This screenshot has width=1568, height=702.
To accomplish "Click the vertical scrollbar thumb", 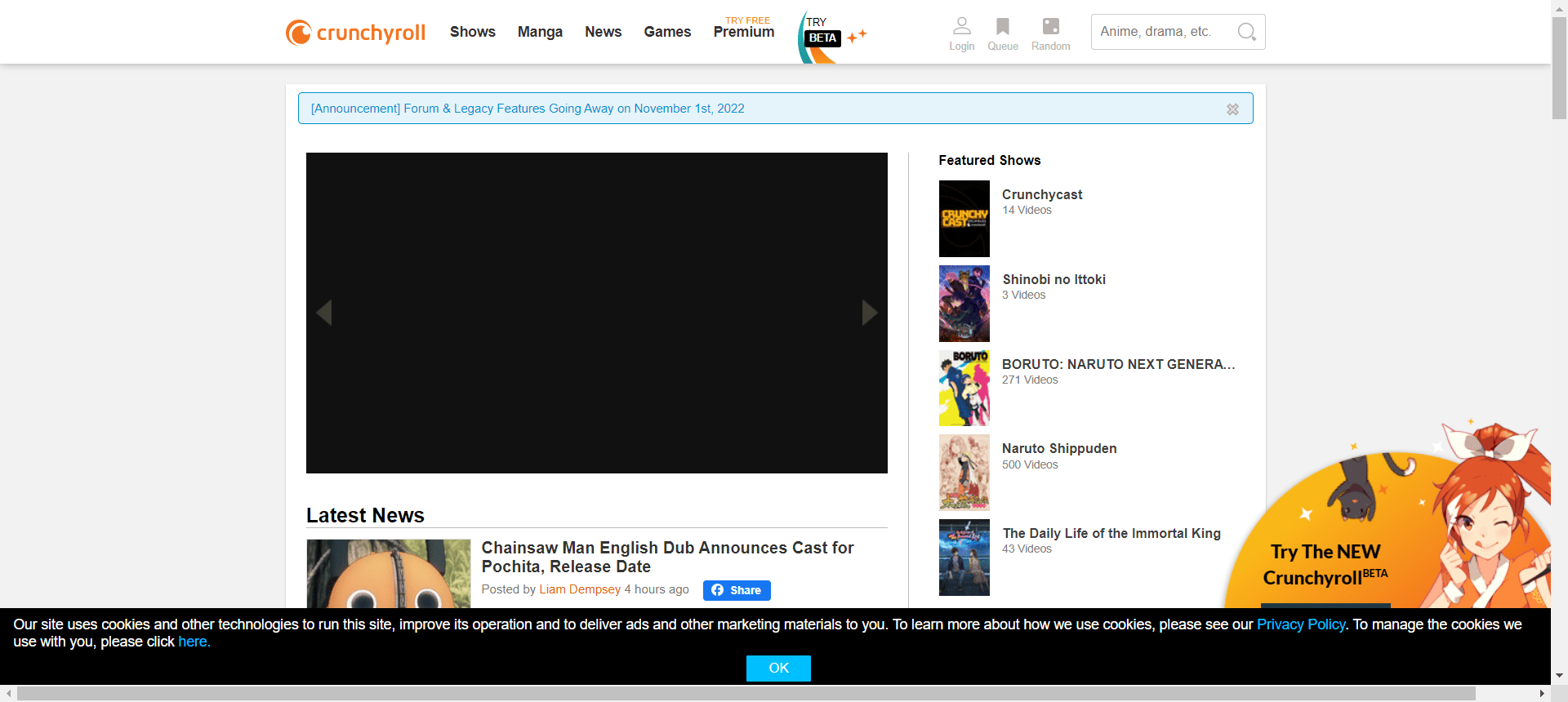I will (x=1559, y=68).
